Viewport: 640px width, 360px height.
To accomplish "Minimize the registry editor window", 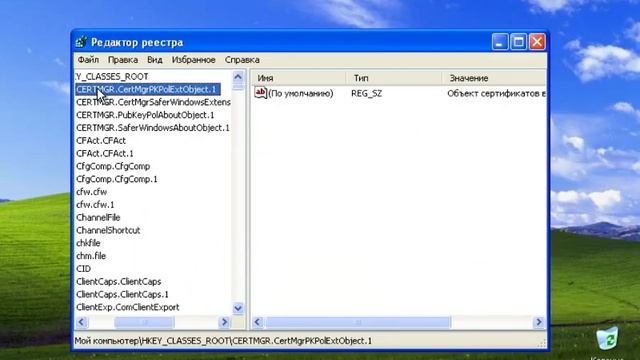I will [x=500, y=42].
